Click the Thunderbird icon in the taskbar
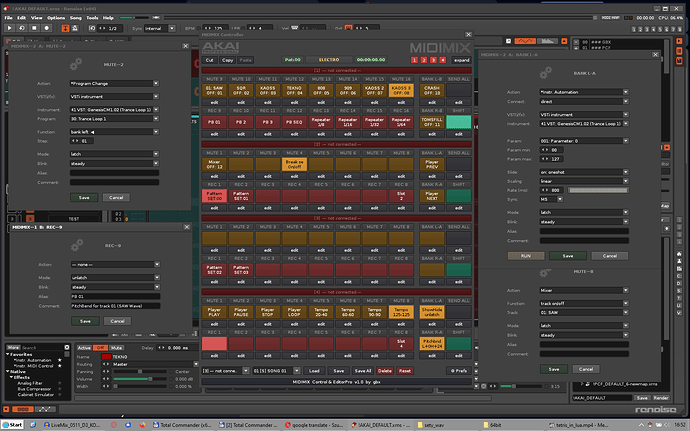 pyautogui.click(x=128, y=425)
